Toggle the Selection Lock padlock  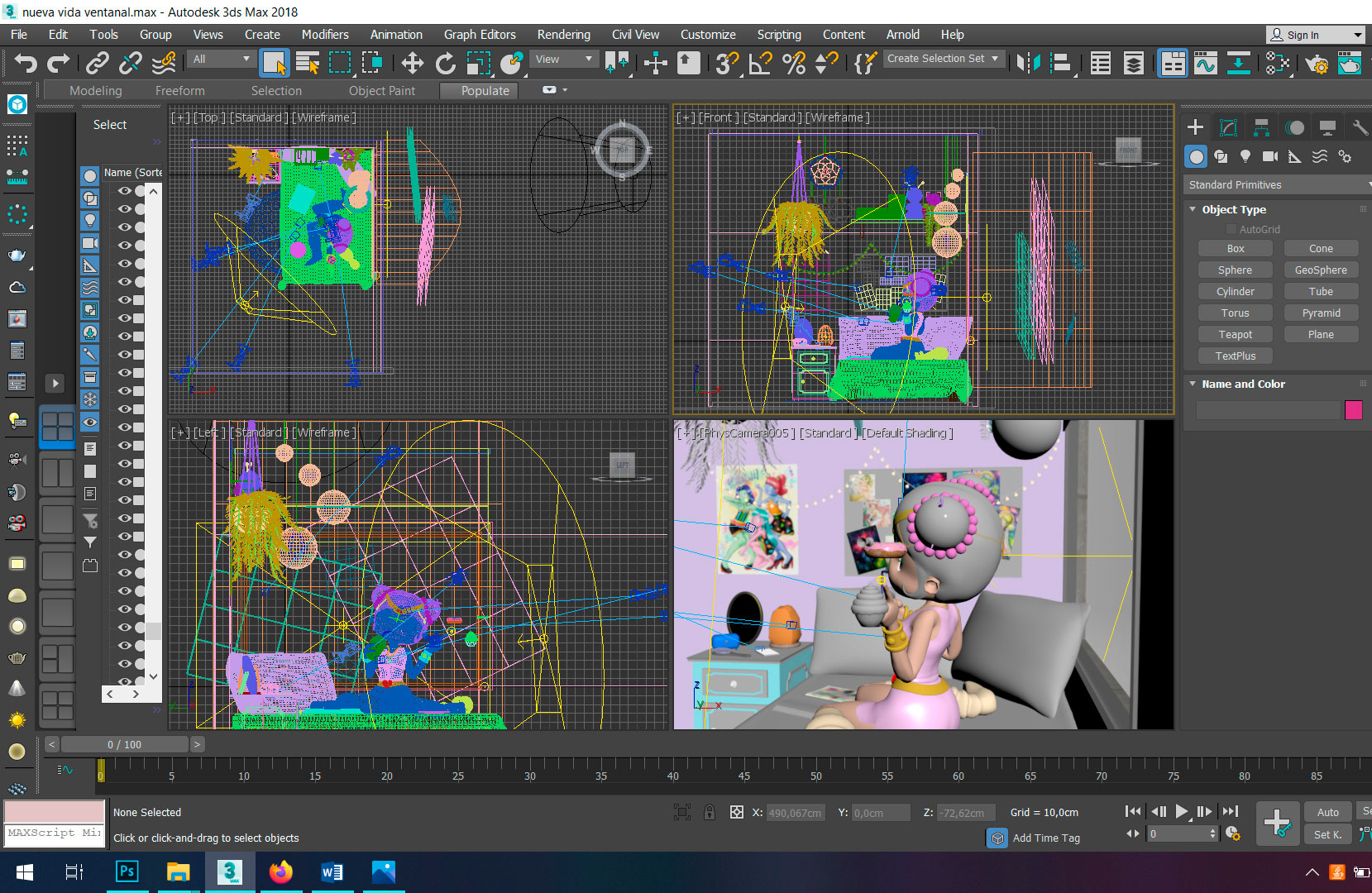pyautogui.click(x=709, y=812)
